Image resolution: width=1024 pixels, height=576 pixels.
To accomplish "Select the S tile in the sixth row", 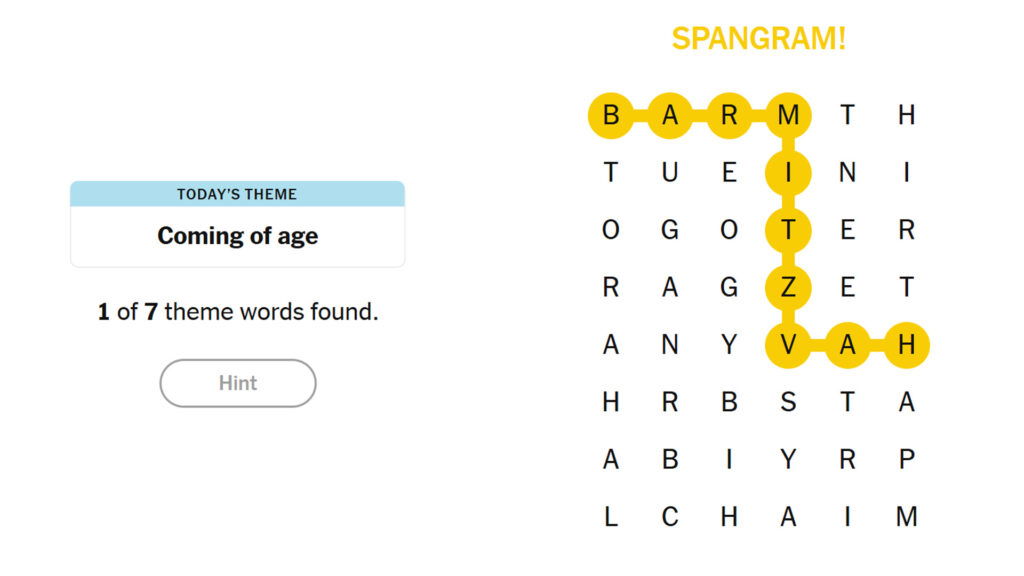I will click(x=788, y=402).
